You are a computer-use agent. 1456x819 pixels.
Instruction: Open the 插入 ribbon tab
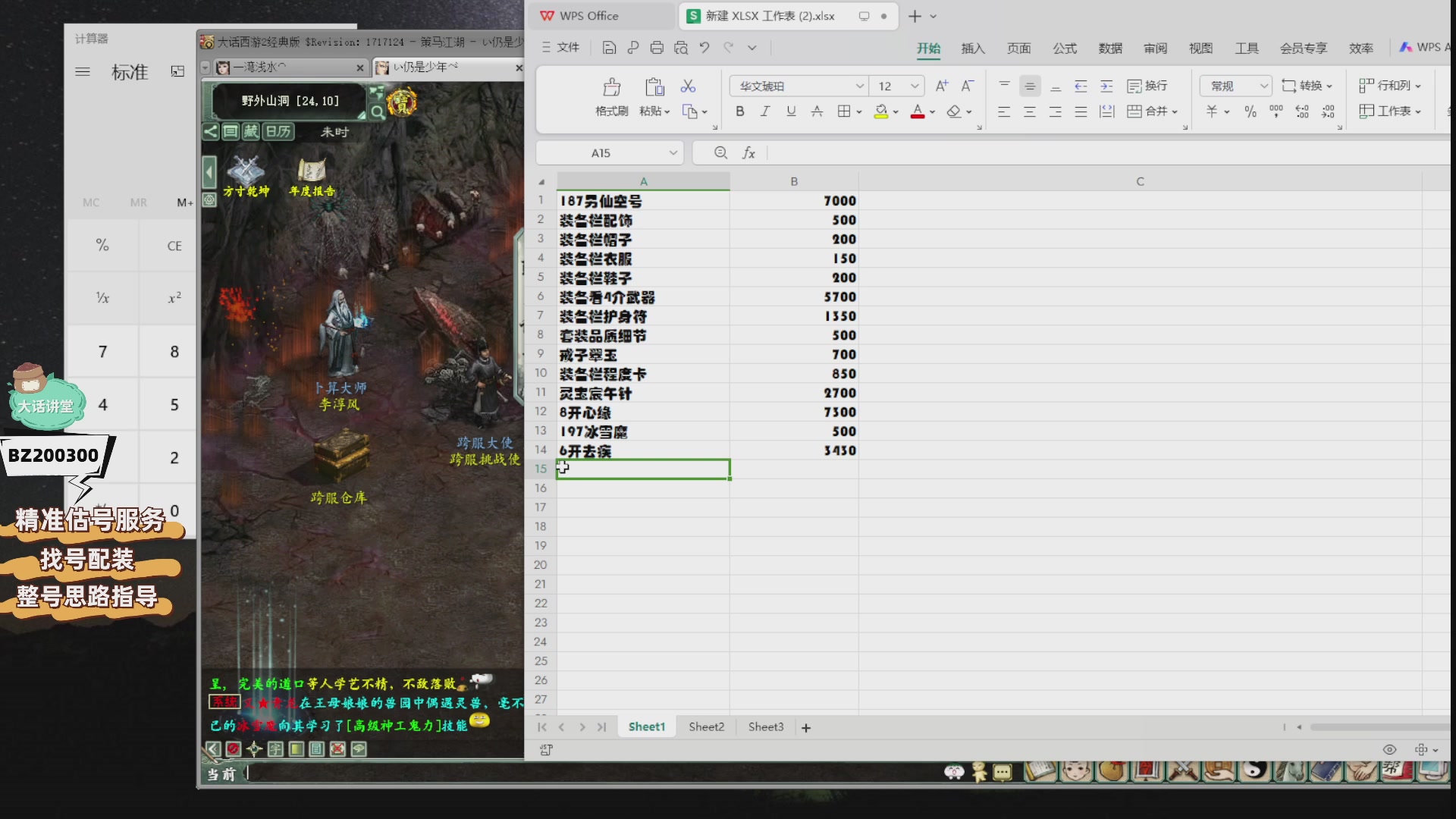pos(973,49)
